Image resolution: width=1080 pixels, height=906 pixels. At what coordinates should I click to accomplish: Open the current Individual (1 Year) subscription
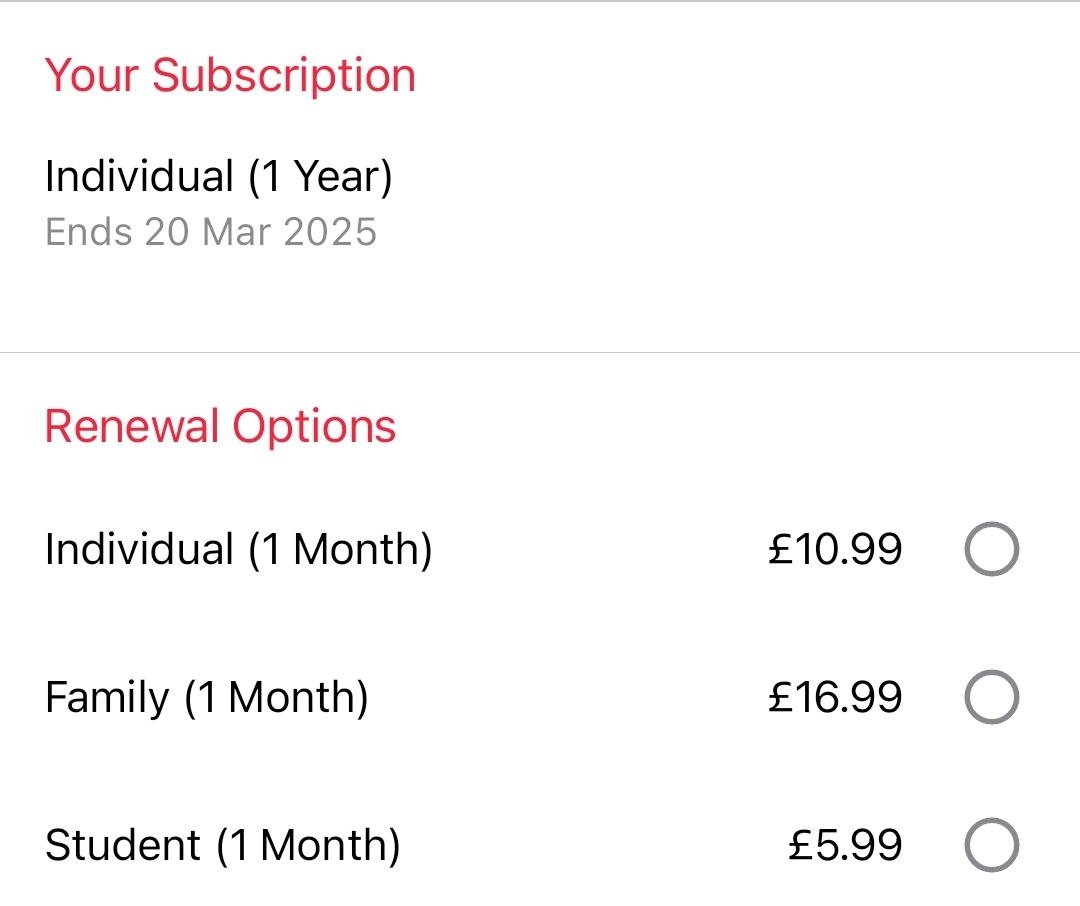click(218, 177)
